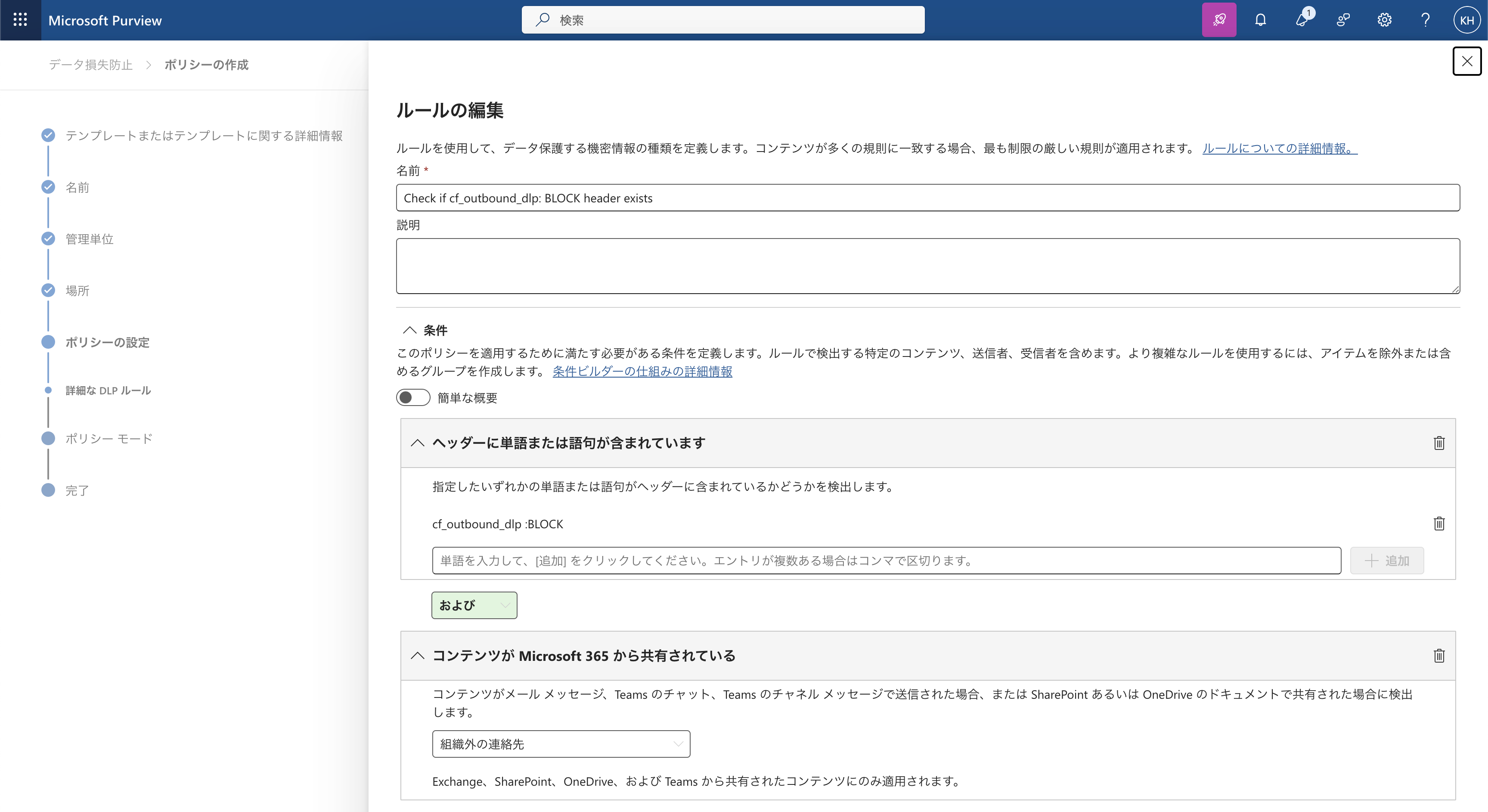Delete the shared from Microsoft 365 condition
Image resolution: width=1488 pixels, height=812 pixels.
1439,655
